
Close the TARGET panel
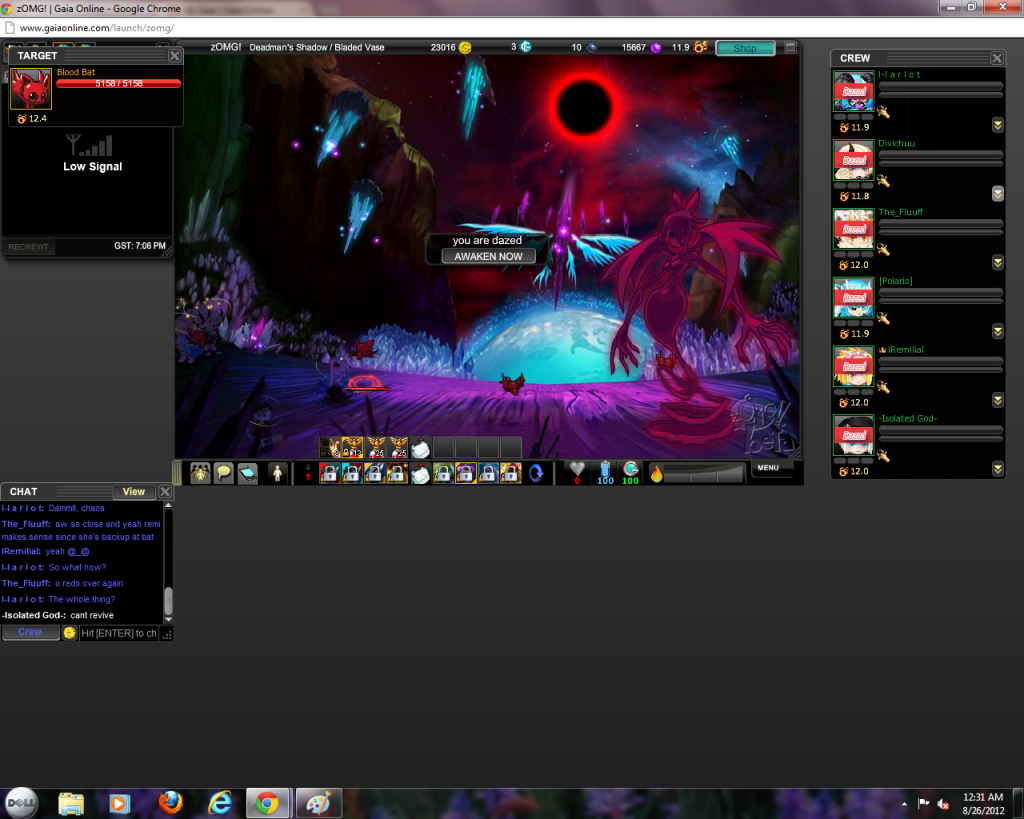(x=174, y=56)
